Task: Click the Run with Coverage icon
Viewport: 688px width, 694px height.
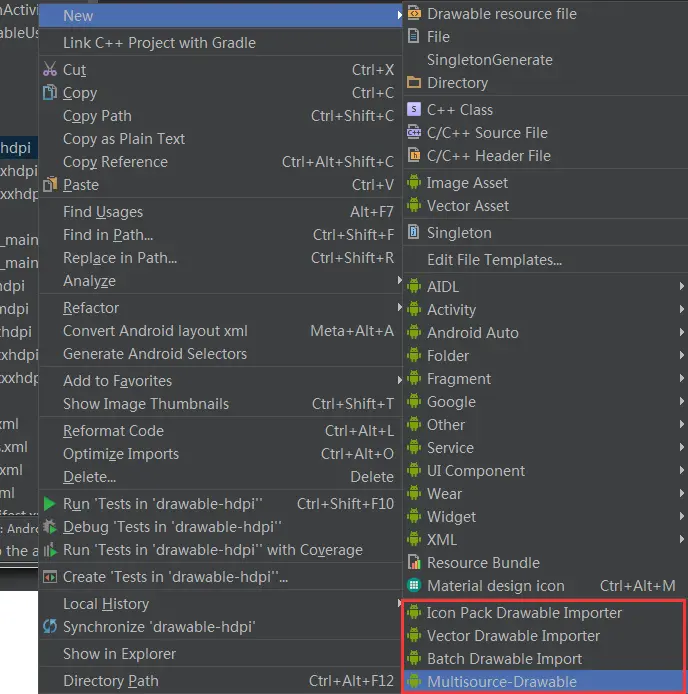Action: (50, 550)
